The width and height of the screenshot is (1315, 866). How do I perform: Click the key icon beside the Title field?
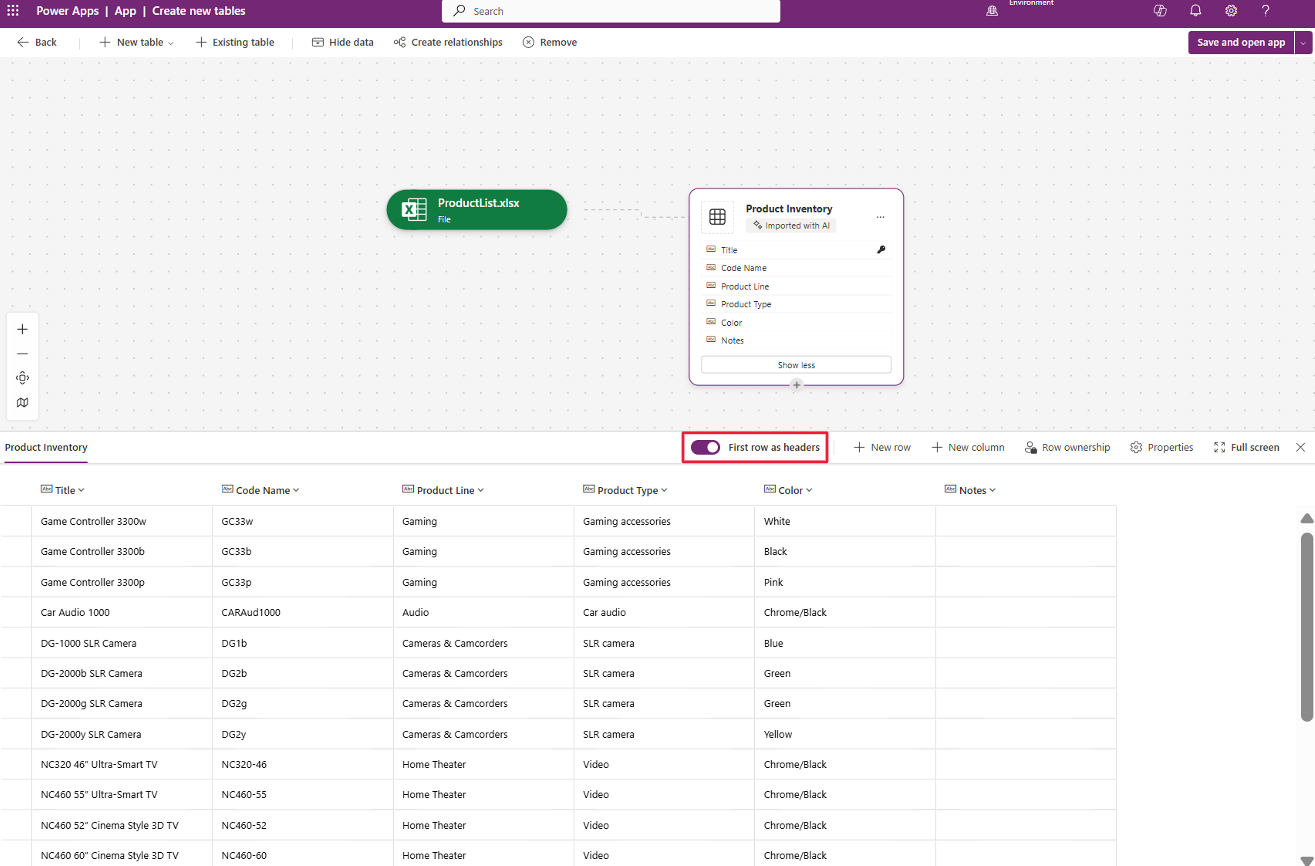(880, 249)
